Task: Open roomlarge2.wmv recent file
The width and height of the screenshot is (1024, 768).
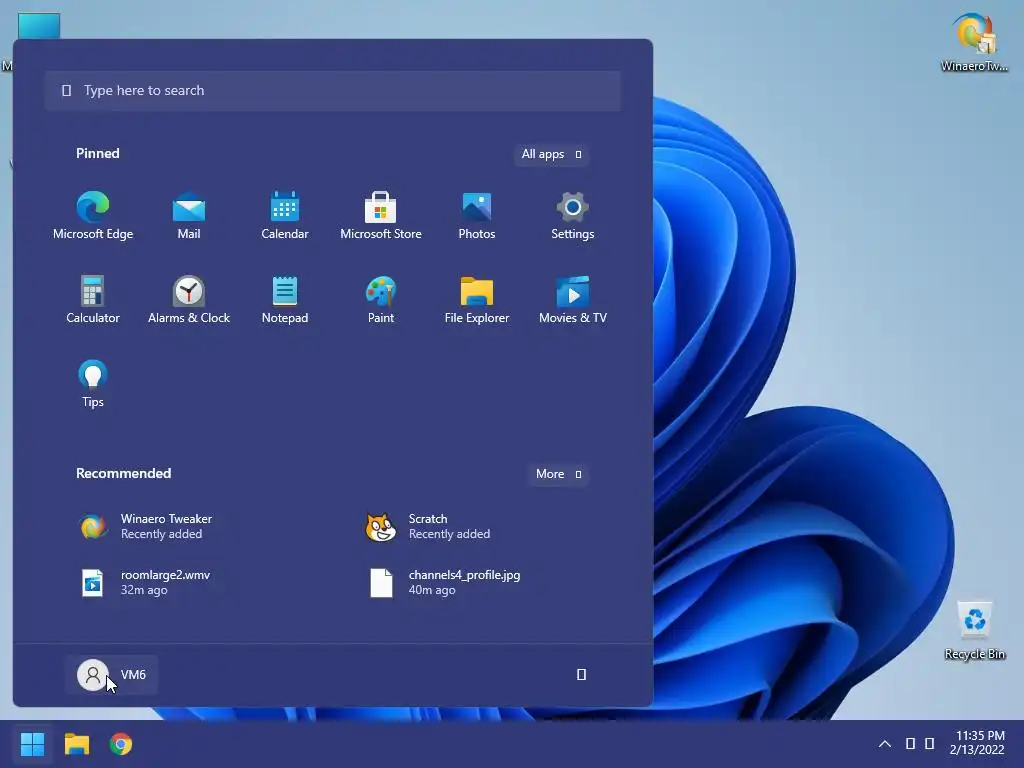Action: point(145,583)
